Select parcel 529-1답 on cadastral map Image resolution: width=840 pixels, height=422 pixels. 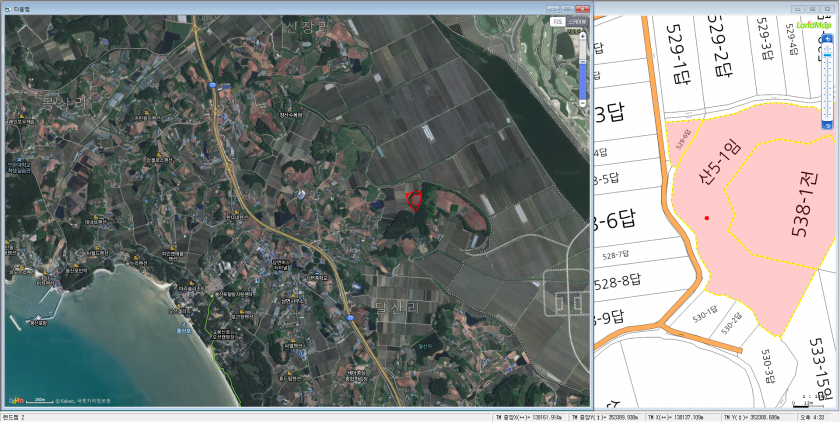682,62
